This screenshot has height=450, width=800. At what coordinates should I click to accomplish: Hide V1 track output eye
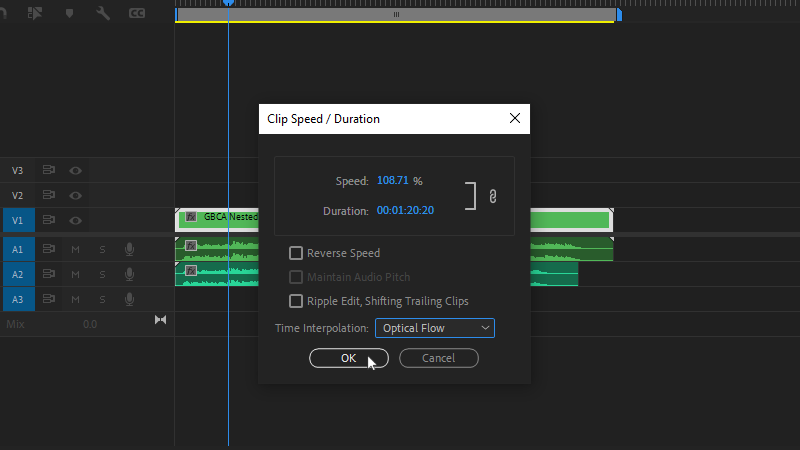(76, 220)
